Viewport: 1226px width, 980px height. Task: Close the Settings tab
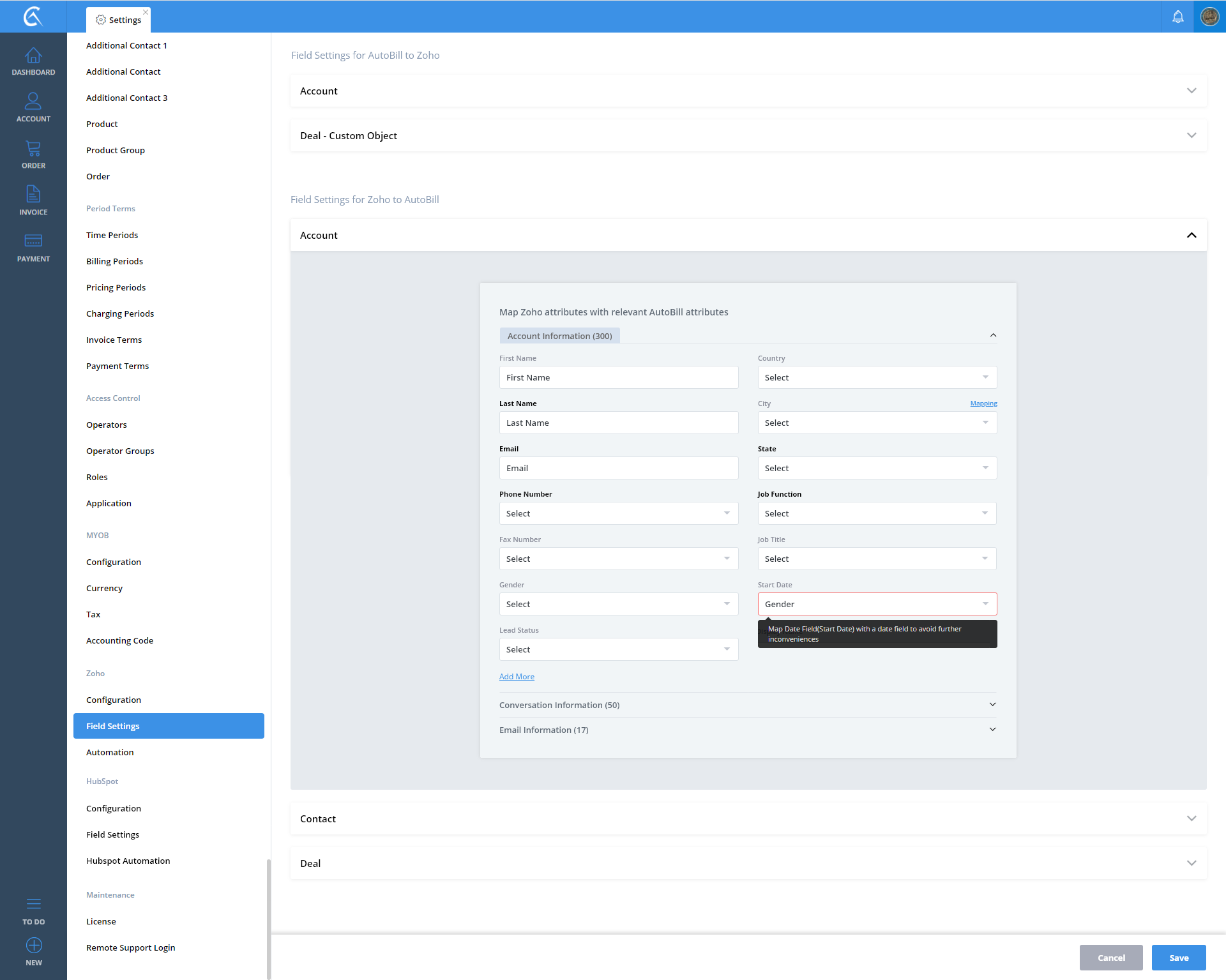pos(146,11)
